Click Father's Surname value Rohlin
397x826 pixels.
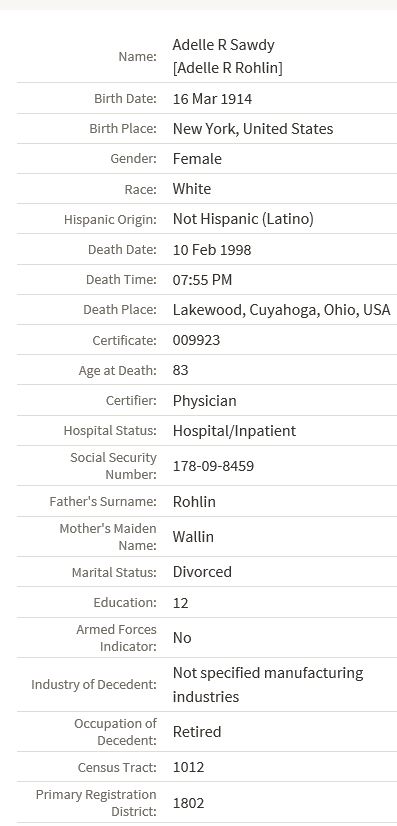(194, 502)
